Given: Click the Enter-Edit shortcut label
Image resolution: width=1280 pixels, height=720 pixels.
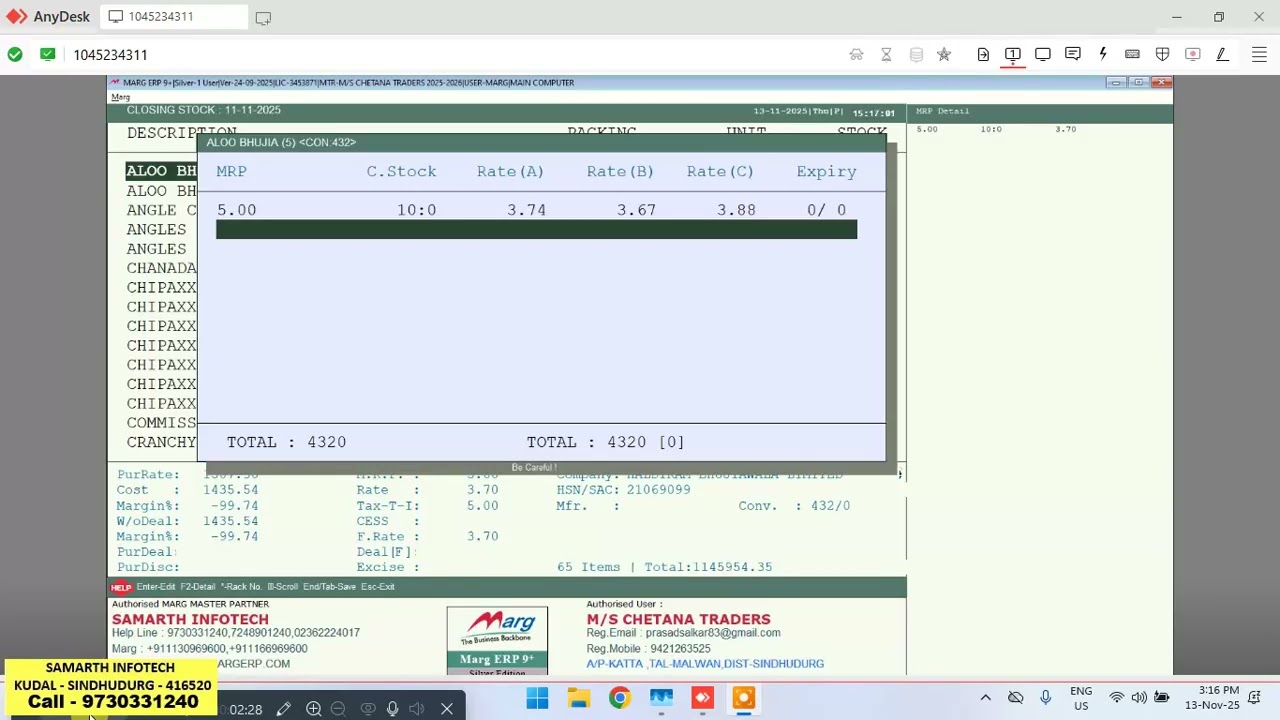Looking at the screenshot, I should click(x=156, y=587).
